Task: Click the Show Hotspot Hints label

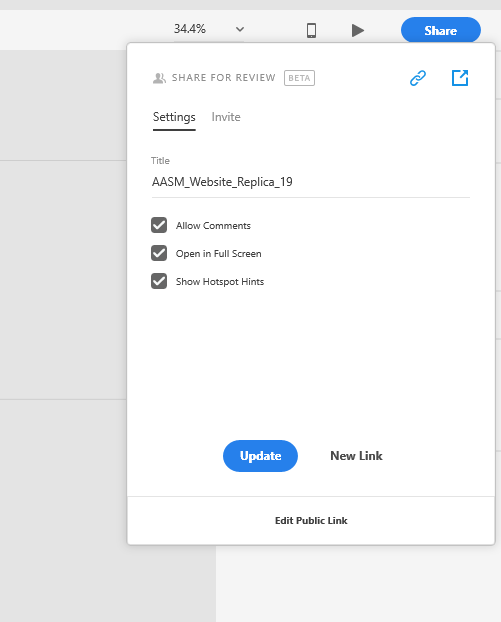Action: click(220, 282)
